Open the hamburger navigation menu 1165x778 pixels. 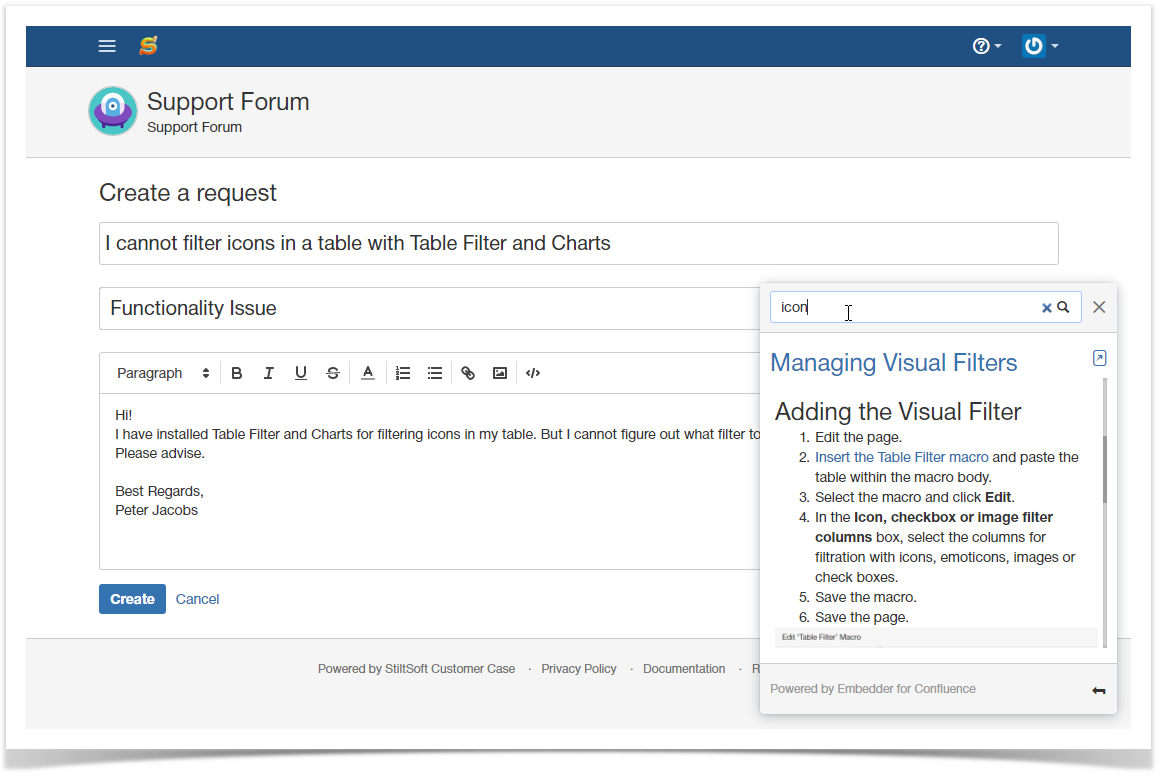[x=107, y=46]
